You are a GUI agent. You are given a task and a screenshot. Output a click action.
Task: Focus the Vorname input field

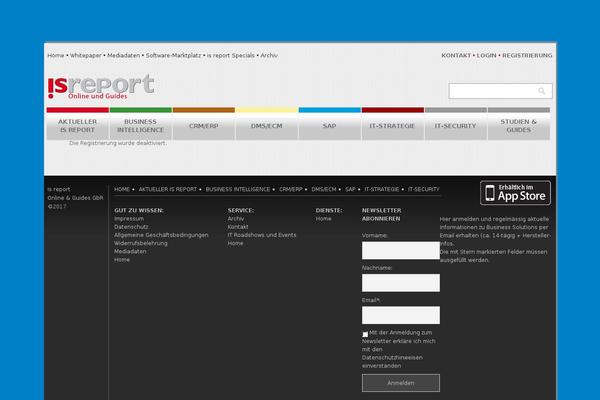point(401,250)
